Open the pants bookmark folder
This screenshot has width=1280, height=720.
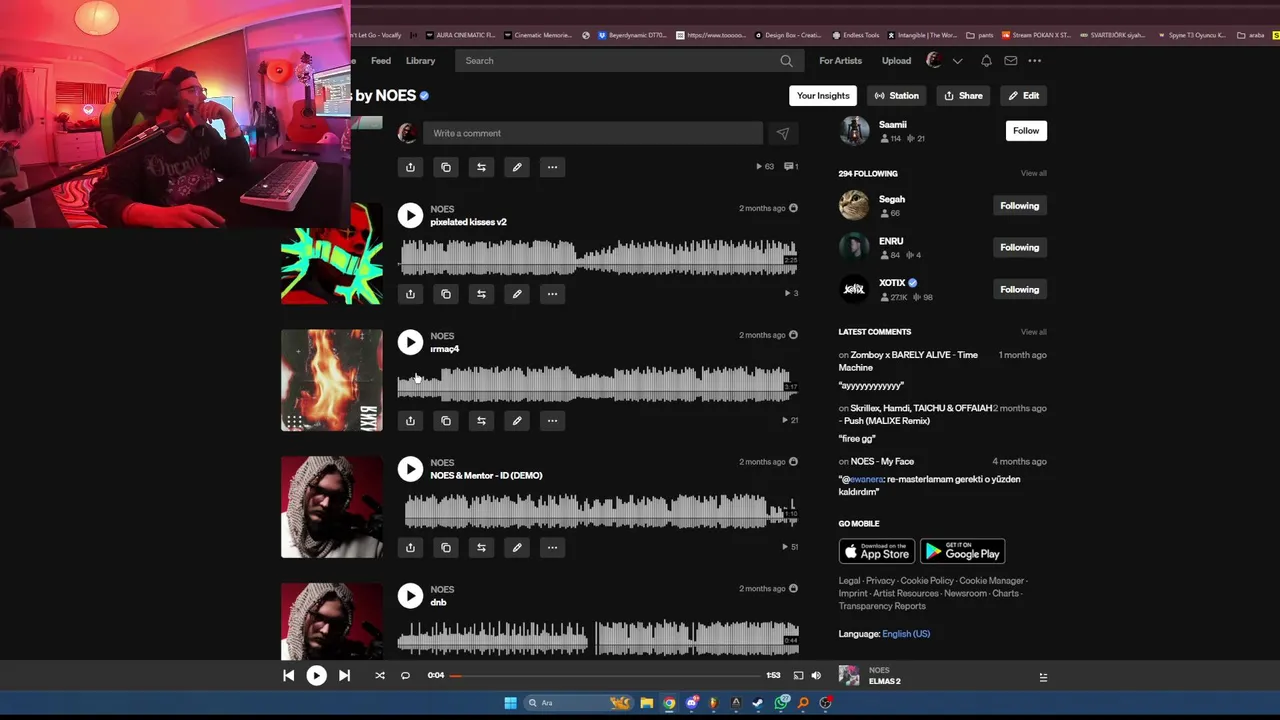[x=979, y=35]
